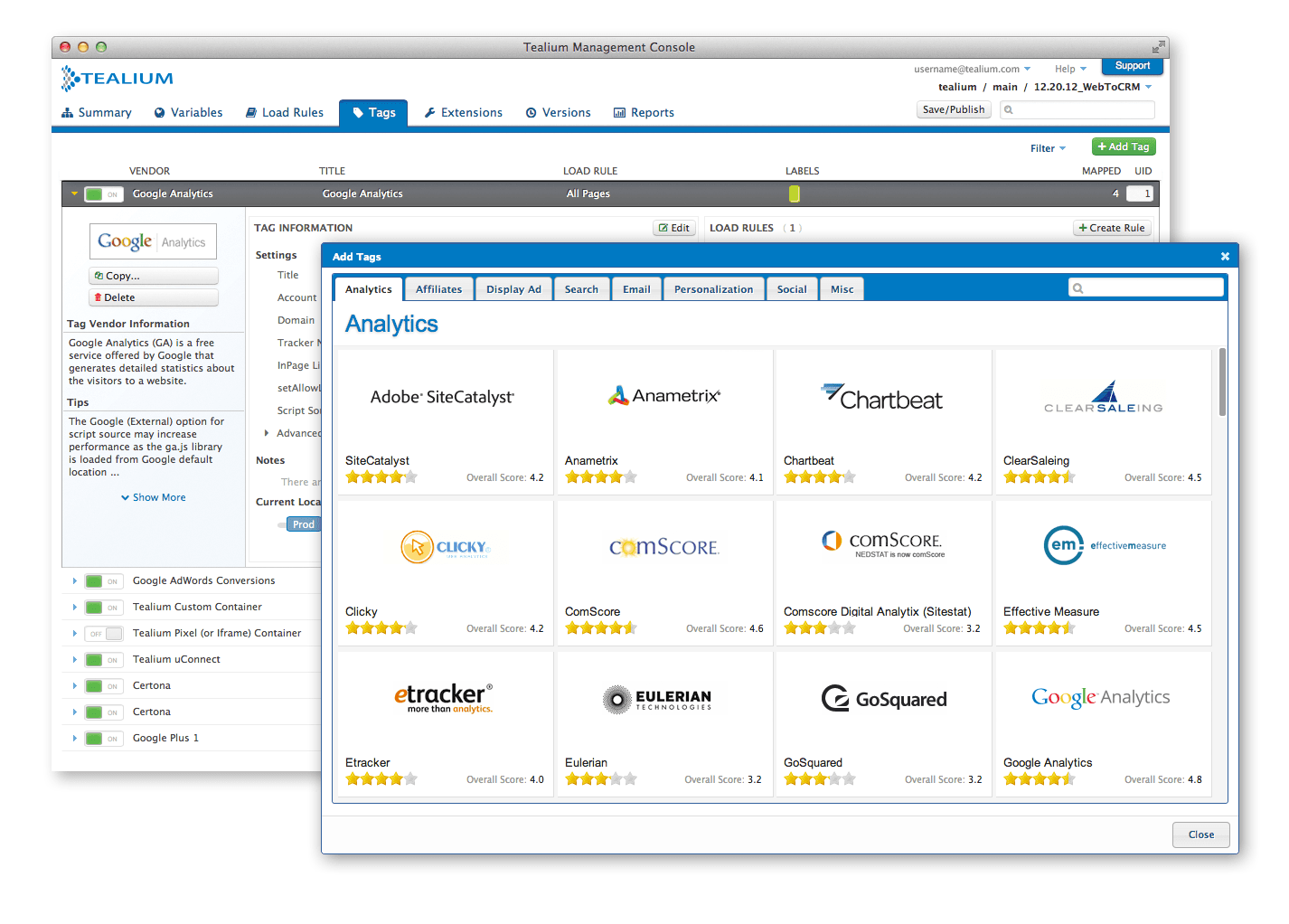Click the Tealium logo
This screenshot has height=924, width=1289.
(x=118, y=79)
